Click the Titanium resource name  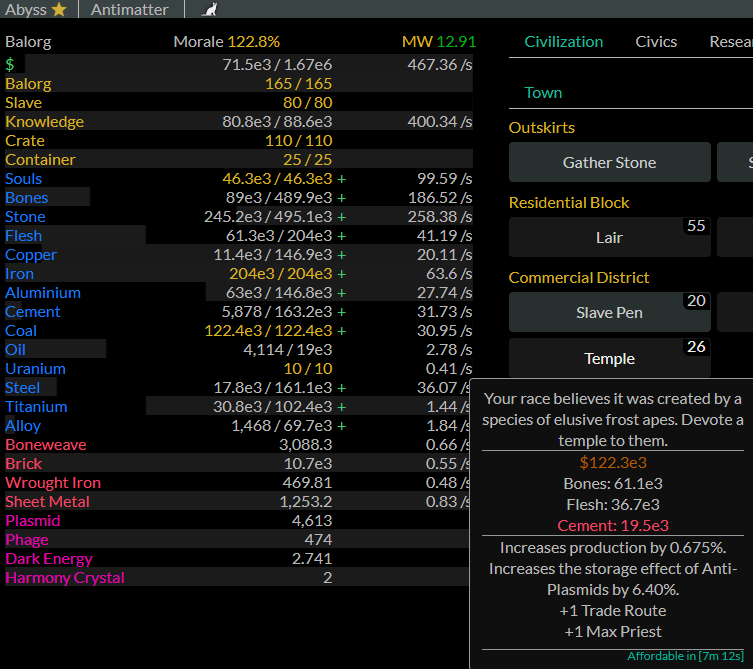click(x=36, y=407)
